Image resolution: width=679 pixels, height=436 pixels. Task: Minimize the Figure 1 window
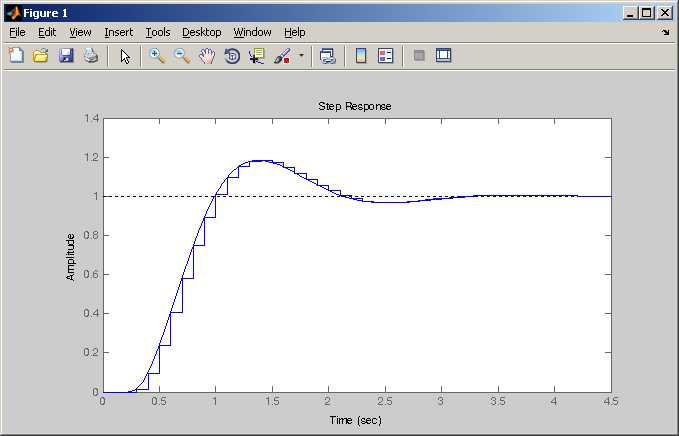630,13
